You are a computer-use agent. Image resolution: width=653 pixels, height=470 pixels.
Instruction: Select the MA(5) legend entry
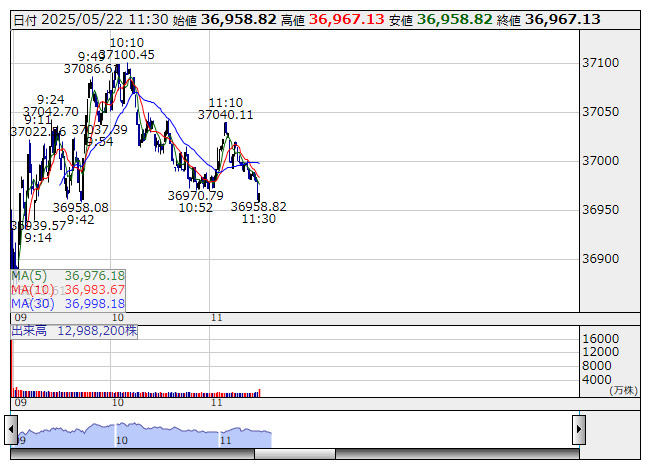click(68, 276)
